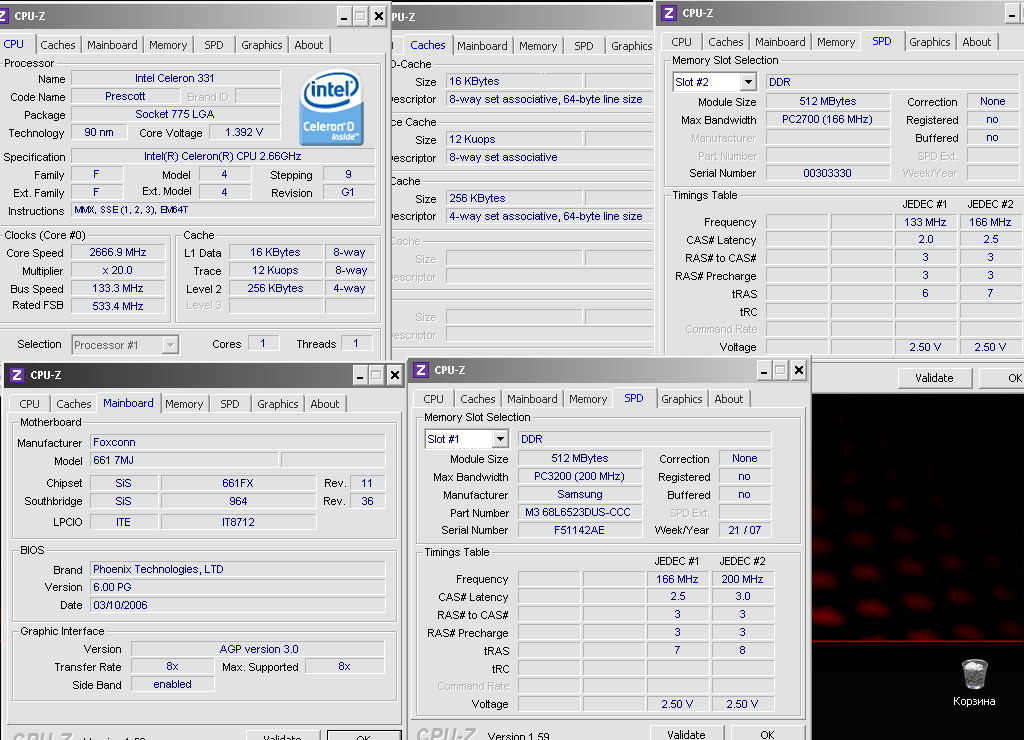Switch to Graphics tab in Foxconn mainboard window

pyautogui.click(x=277, y=404)
